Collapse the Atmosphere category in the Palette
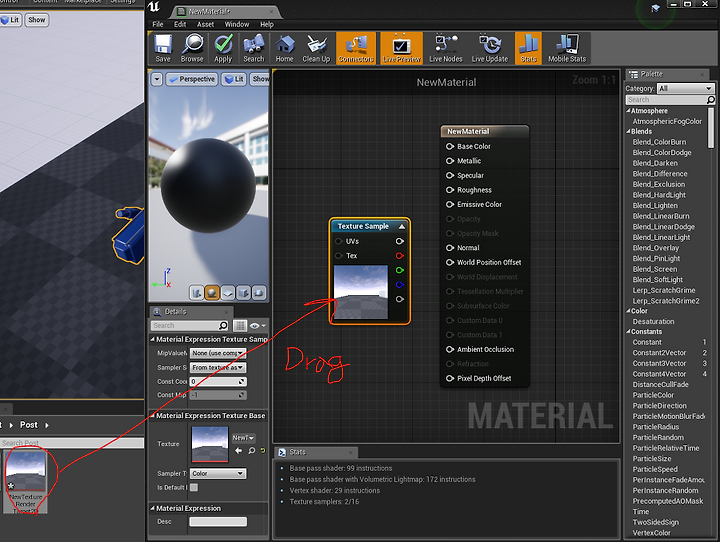Screen dimensions: 720x542 [x=628, y=111]
